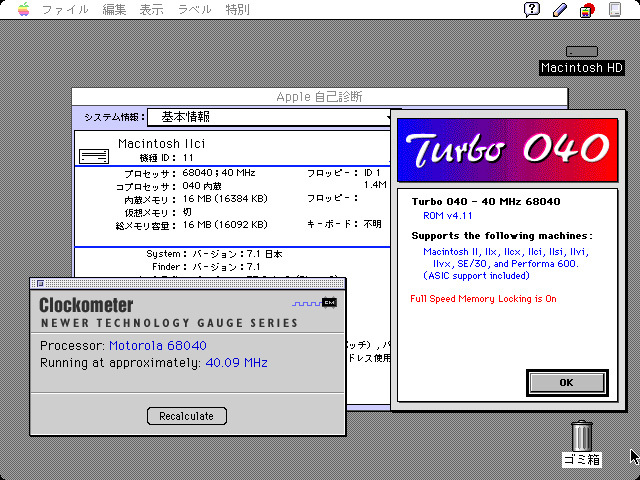The width and height of the screenshot is (640, 480).
Task: Click the Turbo 040 logo banner
Action: 507,150
